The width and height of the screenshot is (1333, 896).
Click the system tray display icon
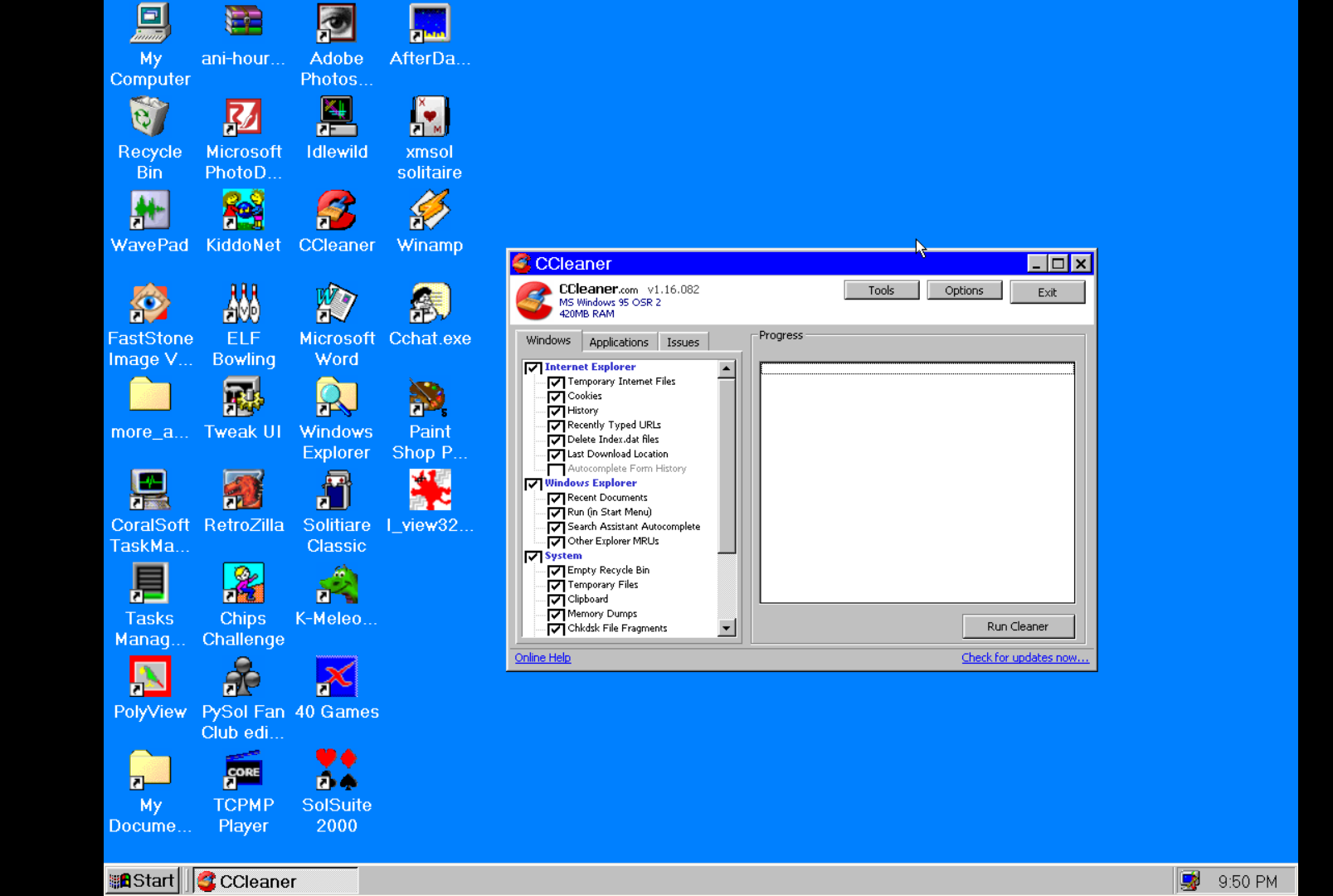pos(1190,881)
